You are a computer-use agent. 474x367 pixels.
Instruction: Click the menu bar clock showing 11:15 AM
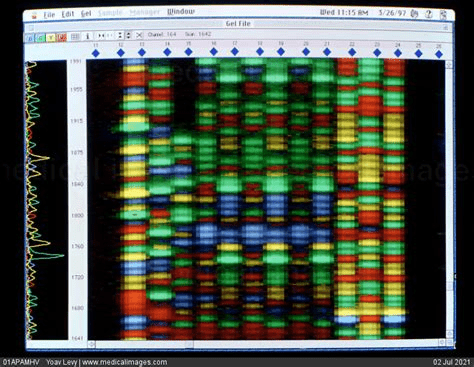point(344,13)
